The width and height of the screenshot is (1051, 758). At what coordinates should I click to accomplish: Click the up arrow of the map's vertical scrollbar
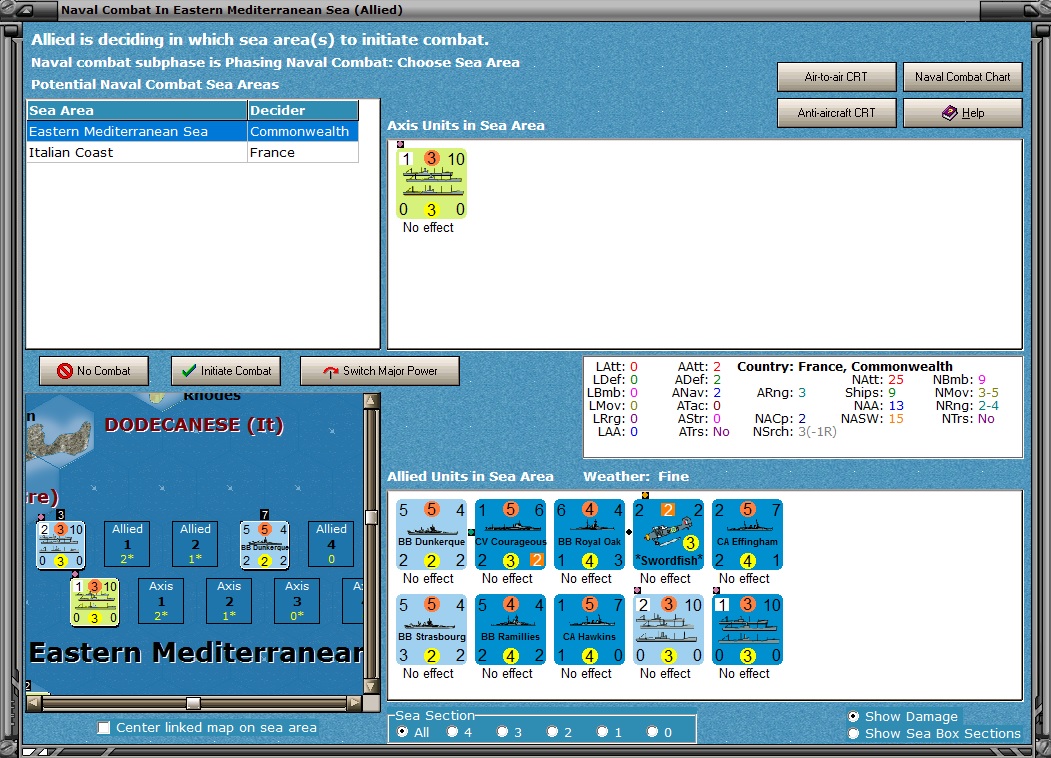click(x=371, y=401)
